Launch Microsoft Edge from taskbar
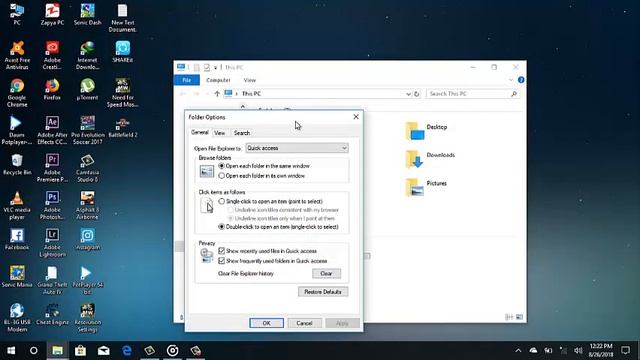Screen dimensions: 640x360 (x=127, y=350)
